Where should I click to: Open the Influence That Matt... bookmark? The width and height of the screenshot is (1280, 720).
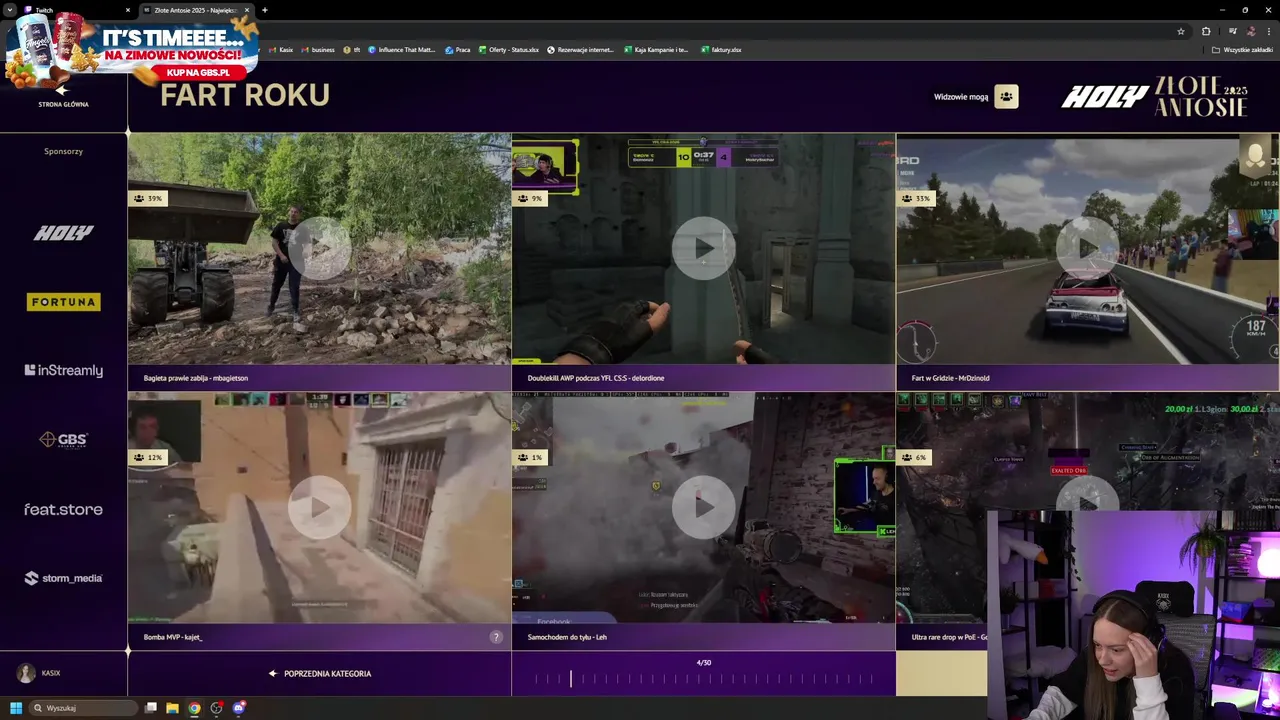click(402, 49)
